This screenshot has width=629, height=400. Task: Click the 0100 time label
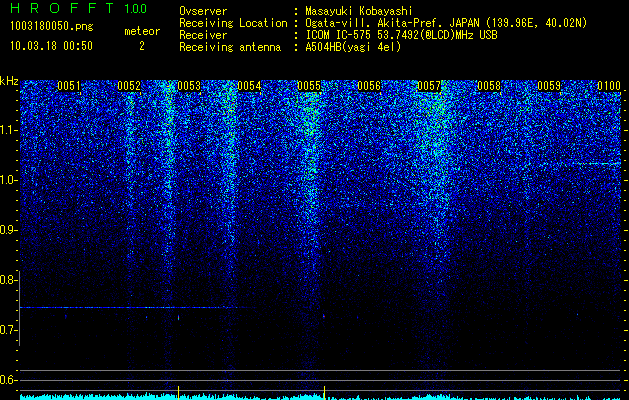[609, 86]
